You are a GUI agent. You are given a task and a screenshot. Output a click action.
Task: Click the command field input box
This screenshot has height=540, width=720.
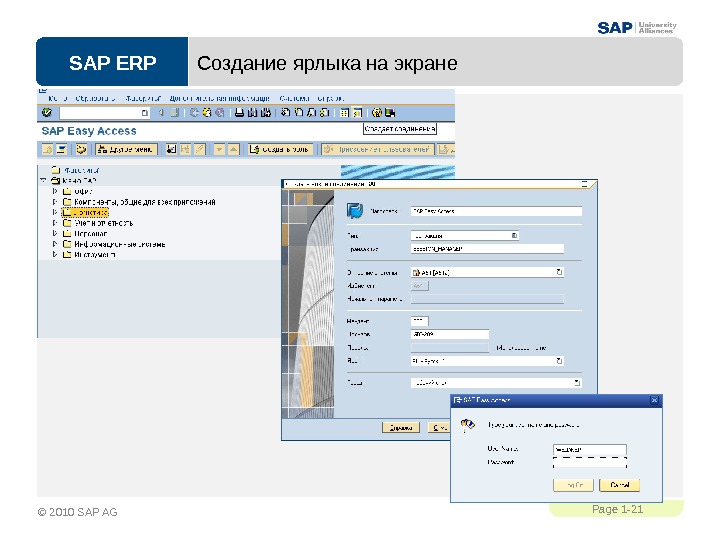(104, 112)
